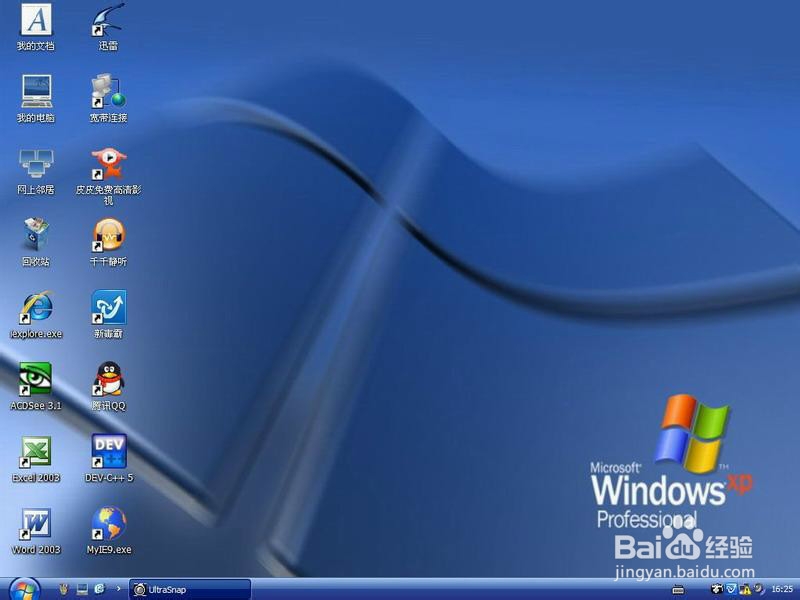Select the iexplore.exe shortcut

point(36,314)
